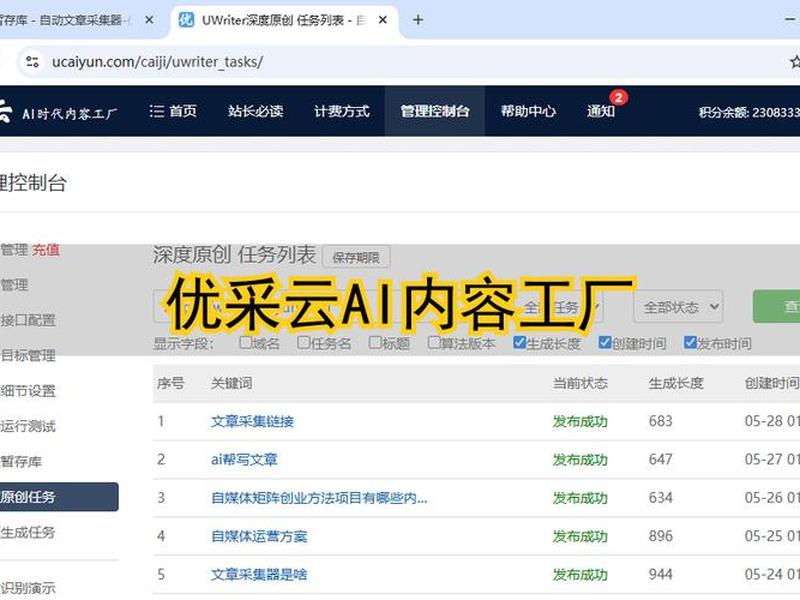Viewport: 800px width, 600px height.
Task: Click the 当前状态 column header
Action: point(580,383)
